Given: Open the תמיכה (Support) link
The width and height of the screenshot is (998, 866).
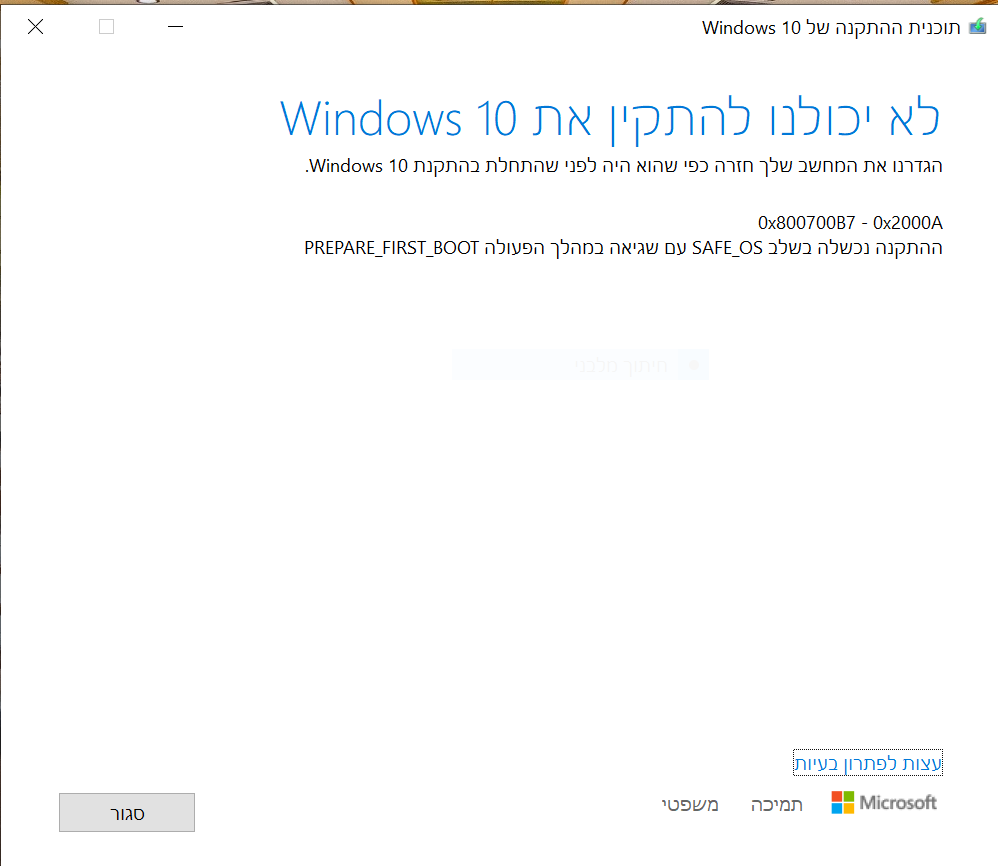Looking at the screenshot, I should (777, 804).
